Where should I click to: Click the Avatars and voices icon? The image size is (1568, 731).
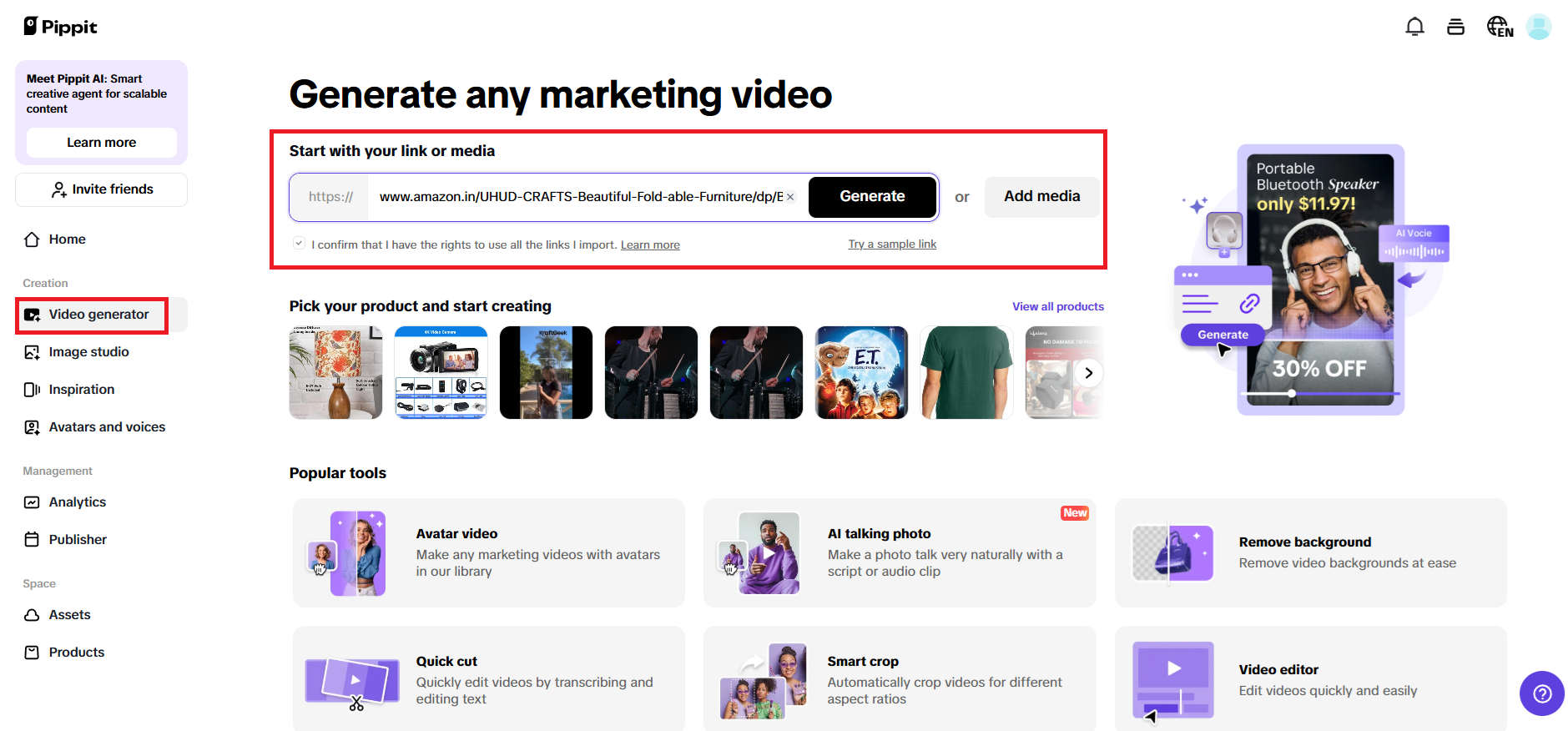32,427
